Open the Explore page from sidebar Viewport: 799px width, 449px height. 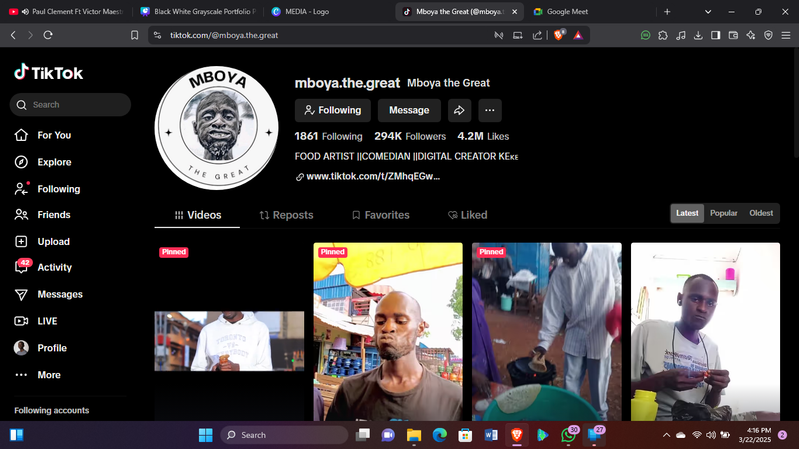click(53, 162)
